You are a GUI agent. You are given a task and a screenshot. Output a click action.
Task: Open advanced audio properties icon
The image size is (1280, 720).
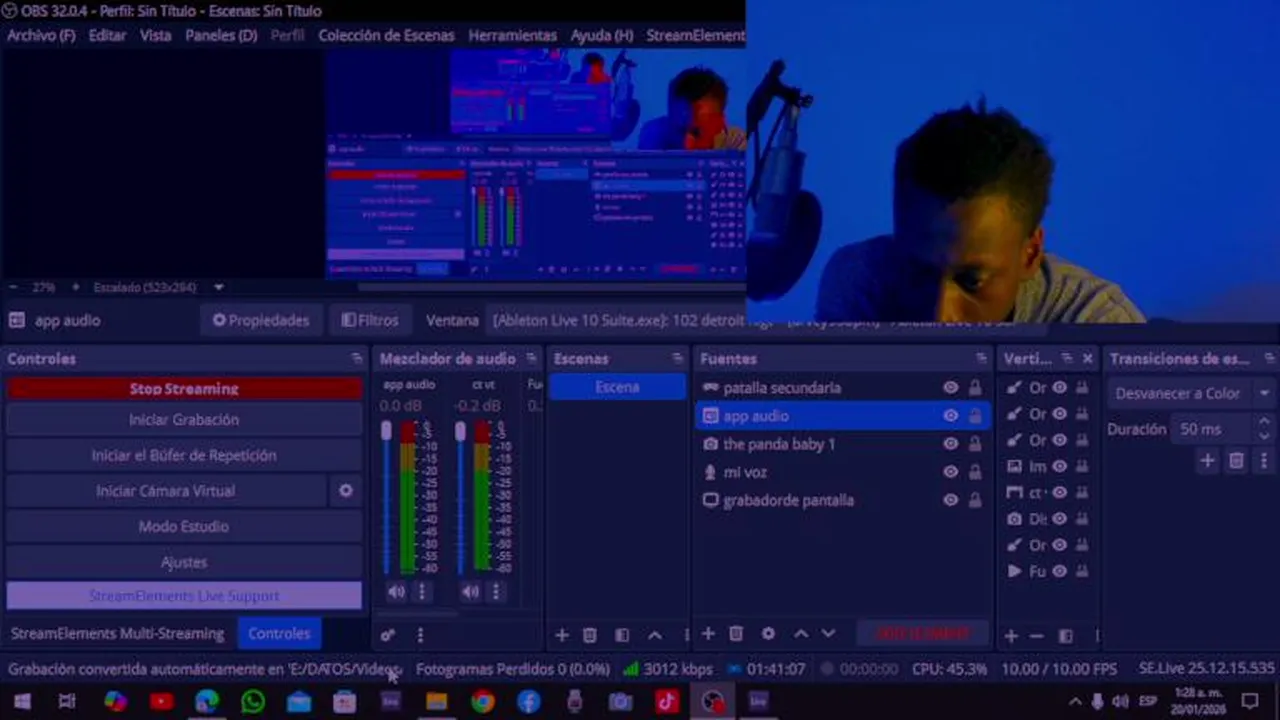pos(388,635)
